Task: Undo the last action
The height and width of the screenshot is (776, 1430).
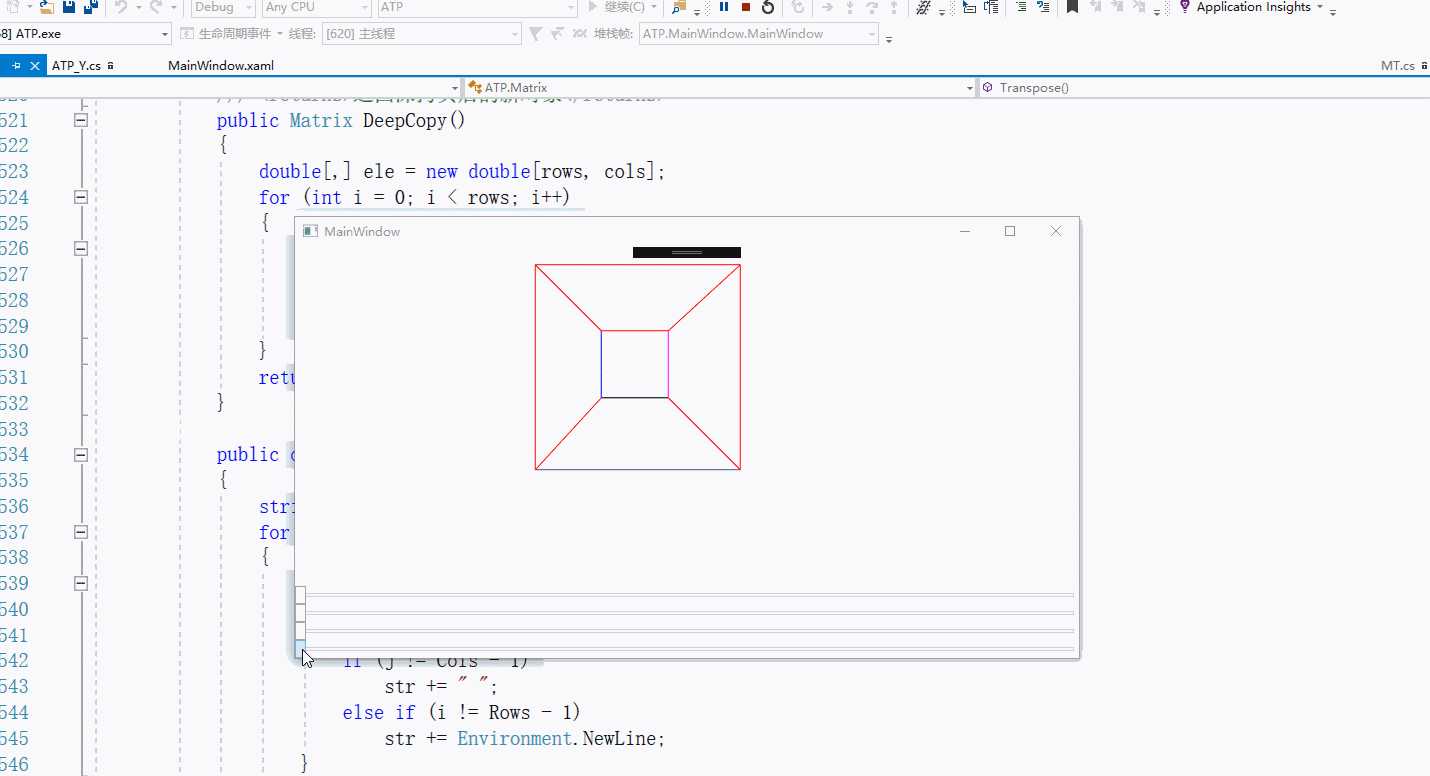Action: click(120, 7)
